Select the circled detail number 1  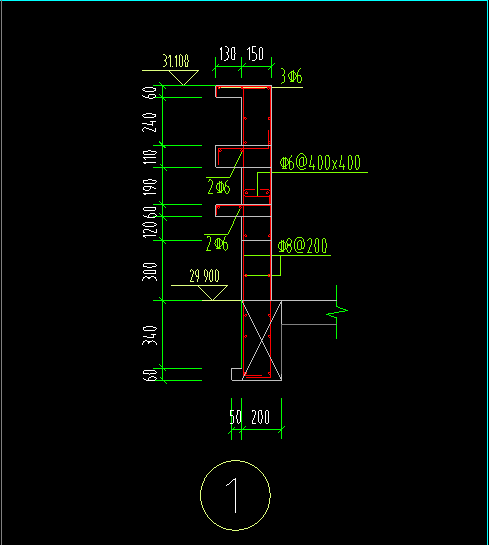point(235,495)
